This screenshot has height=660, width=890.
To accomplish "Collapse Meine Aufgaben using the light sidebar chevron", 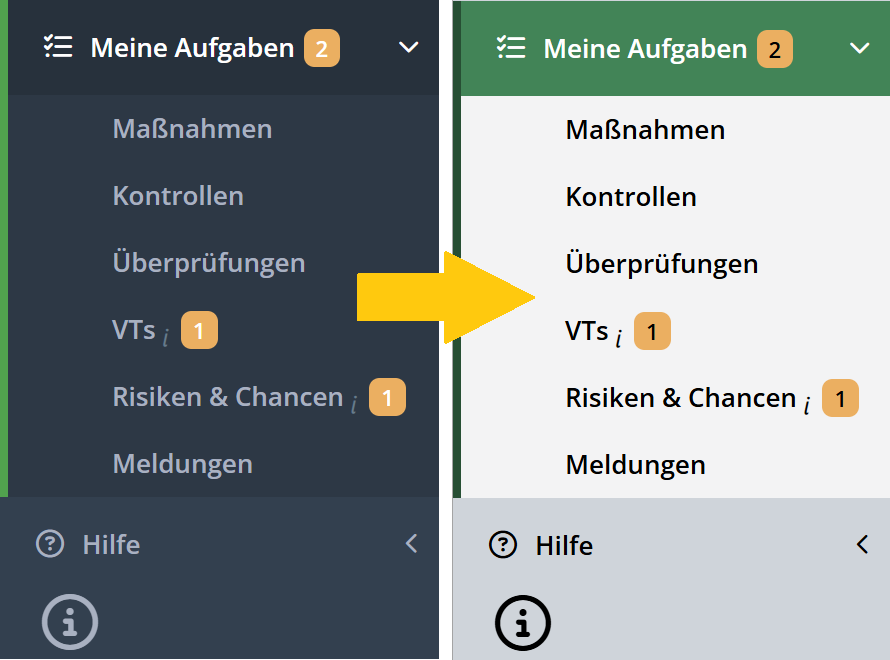I will [x=860, y=48].
